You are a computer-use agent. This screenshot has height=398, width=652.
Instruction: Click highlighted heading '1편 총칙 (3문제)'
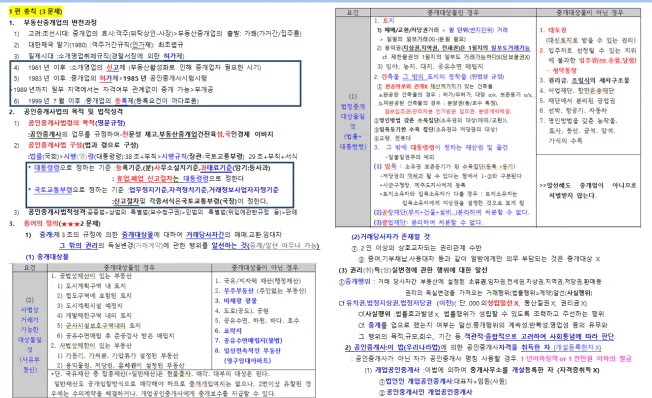[35, 11]
